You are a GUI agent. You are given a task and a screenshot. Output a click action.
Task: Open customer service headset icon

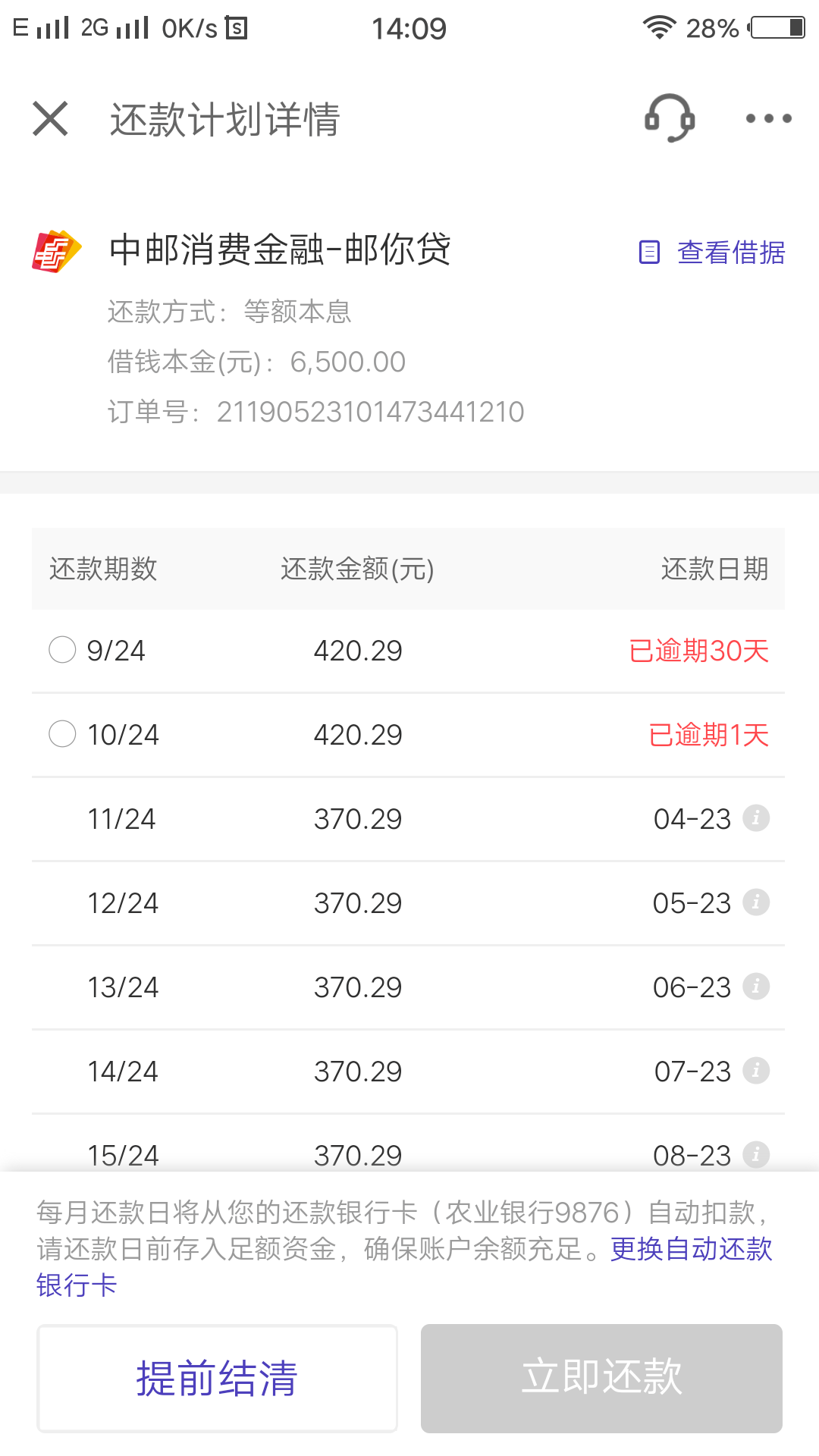[670, 118]
